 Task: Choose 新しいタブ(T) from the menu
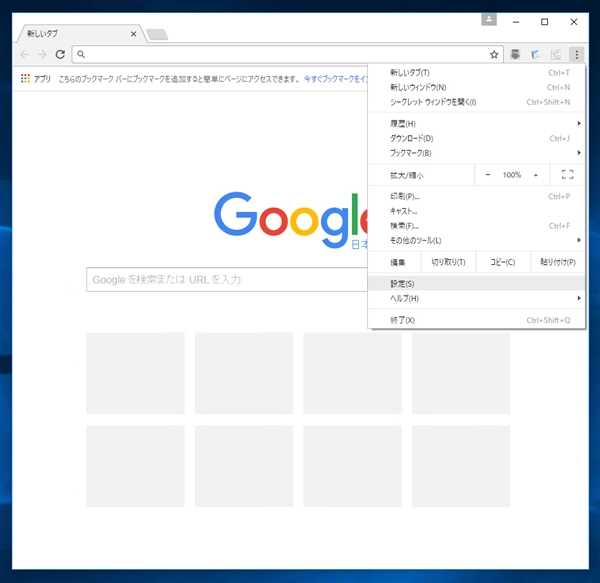point(476,73)
